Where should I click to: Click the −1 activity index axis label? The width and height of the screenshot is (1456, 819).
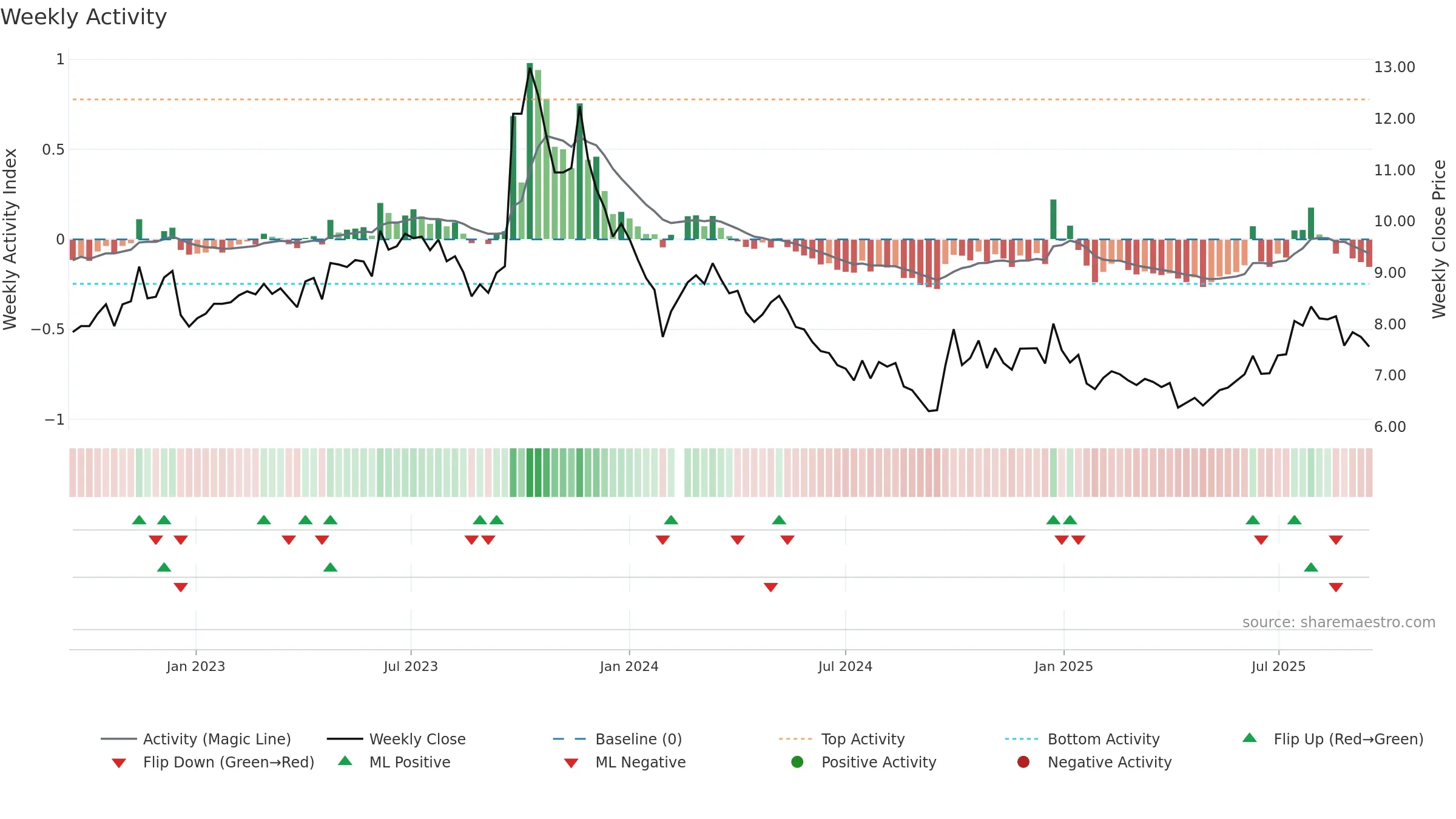tap(55, 420)
